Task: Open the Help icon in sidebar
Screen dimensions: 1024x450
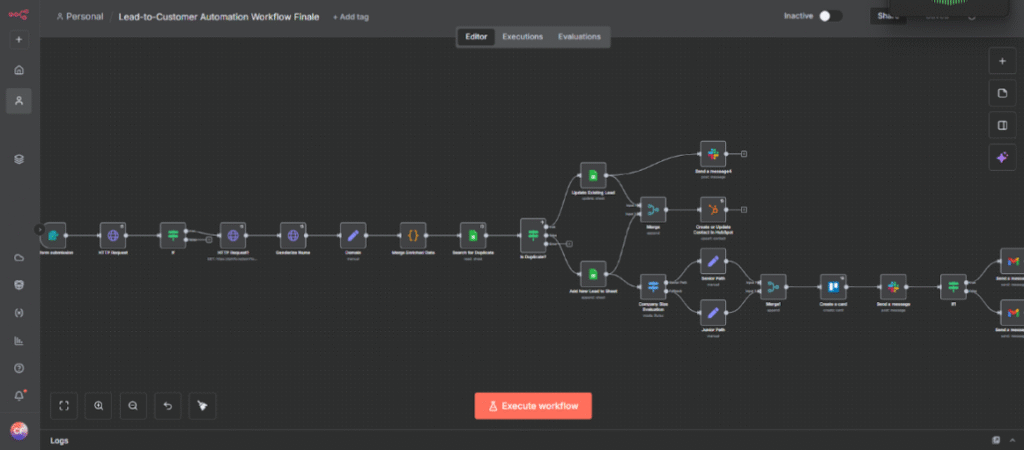Action: (19, 368)
